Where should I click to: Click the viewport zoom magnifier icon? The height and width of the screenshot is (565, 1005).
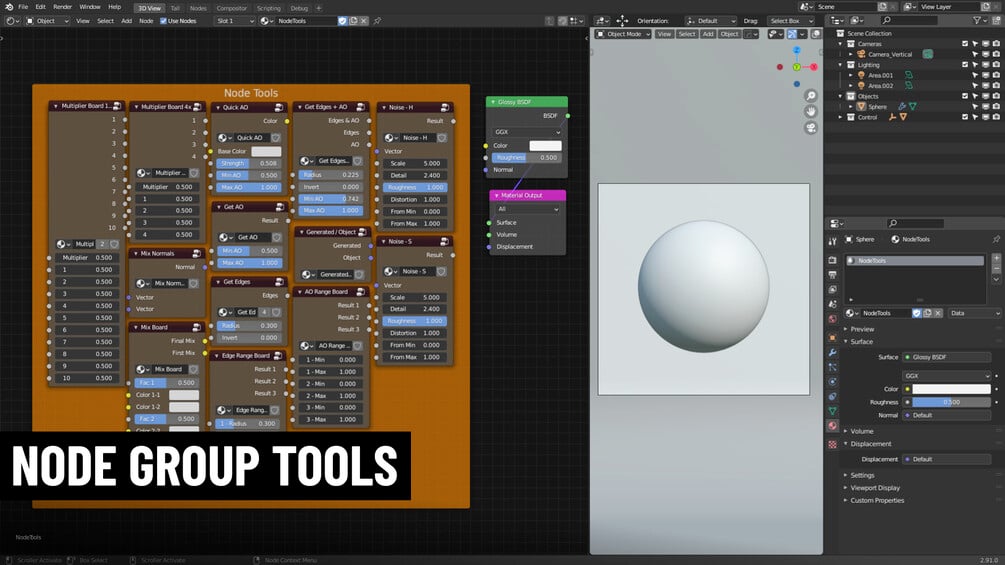(x=811, y=96)
